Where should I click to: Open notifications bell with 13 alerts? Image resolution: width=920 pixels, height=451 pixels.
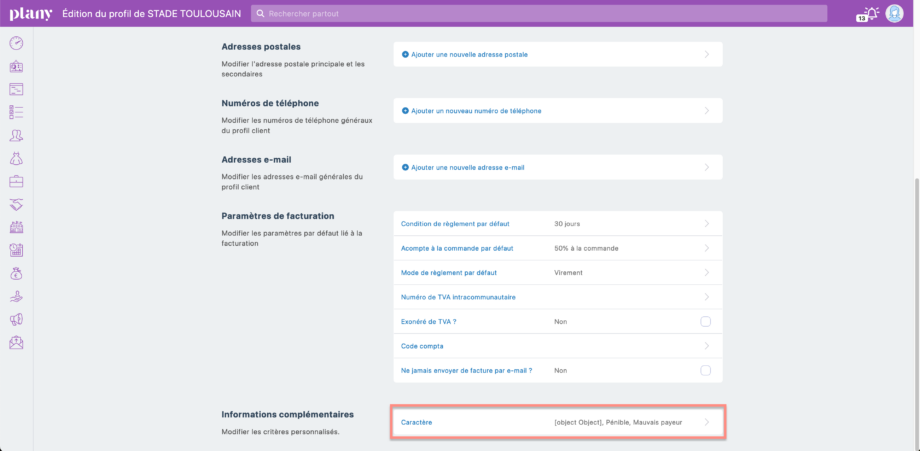click(x=869, y=13)
